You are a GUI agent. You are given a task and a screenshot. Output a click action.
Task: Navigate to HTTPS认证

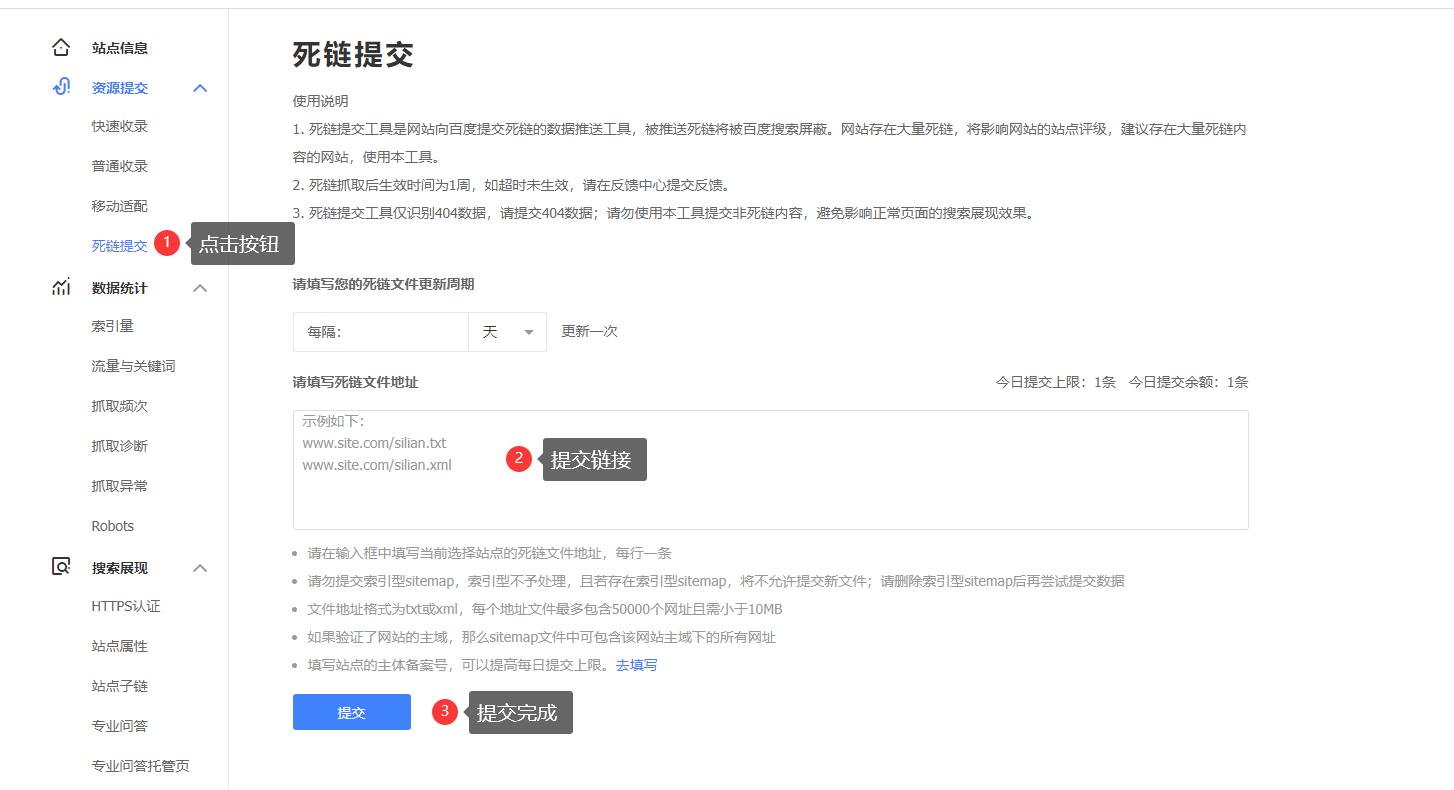coord(125,606)
